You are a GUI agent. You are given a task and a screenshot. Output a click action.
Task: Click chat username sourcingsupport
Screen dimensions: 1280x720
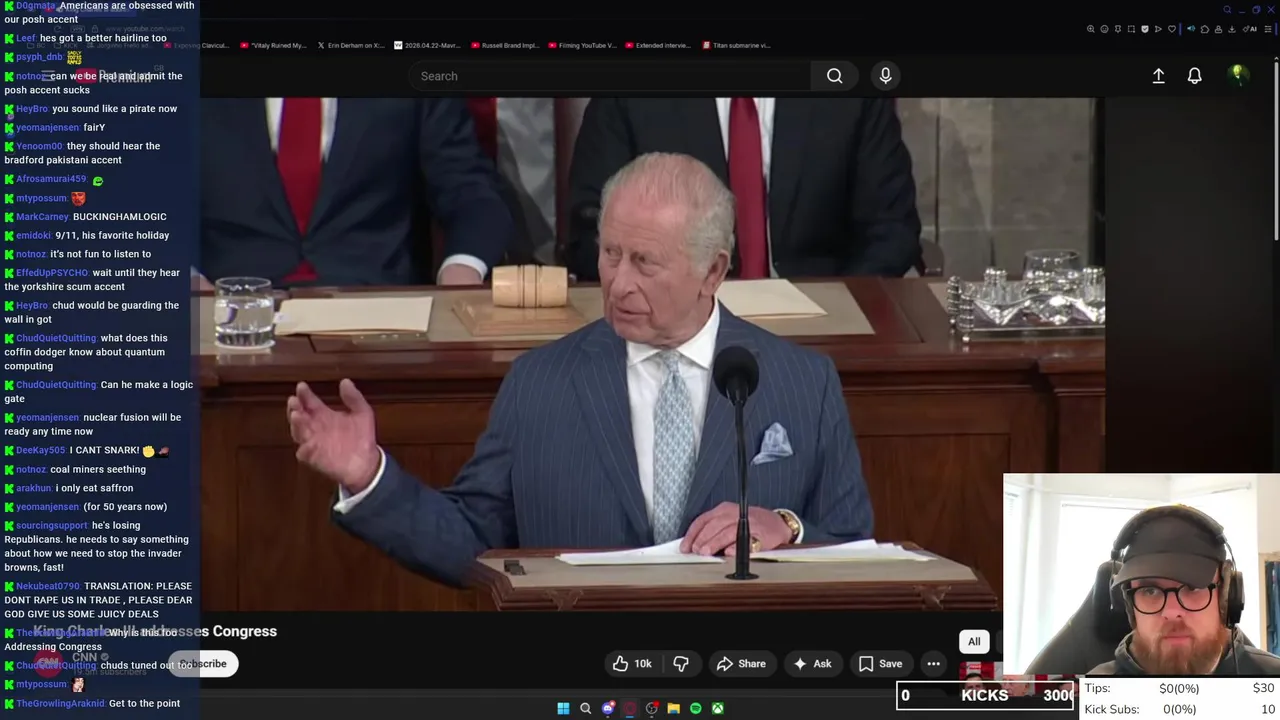pos(52,526)
